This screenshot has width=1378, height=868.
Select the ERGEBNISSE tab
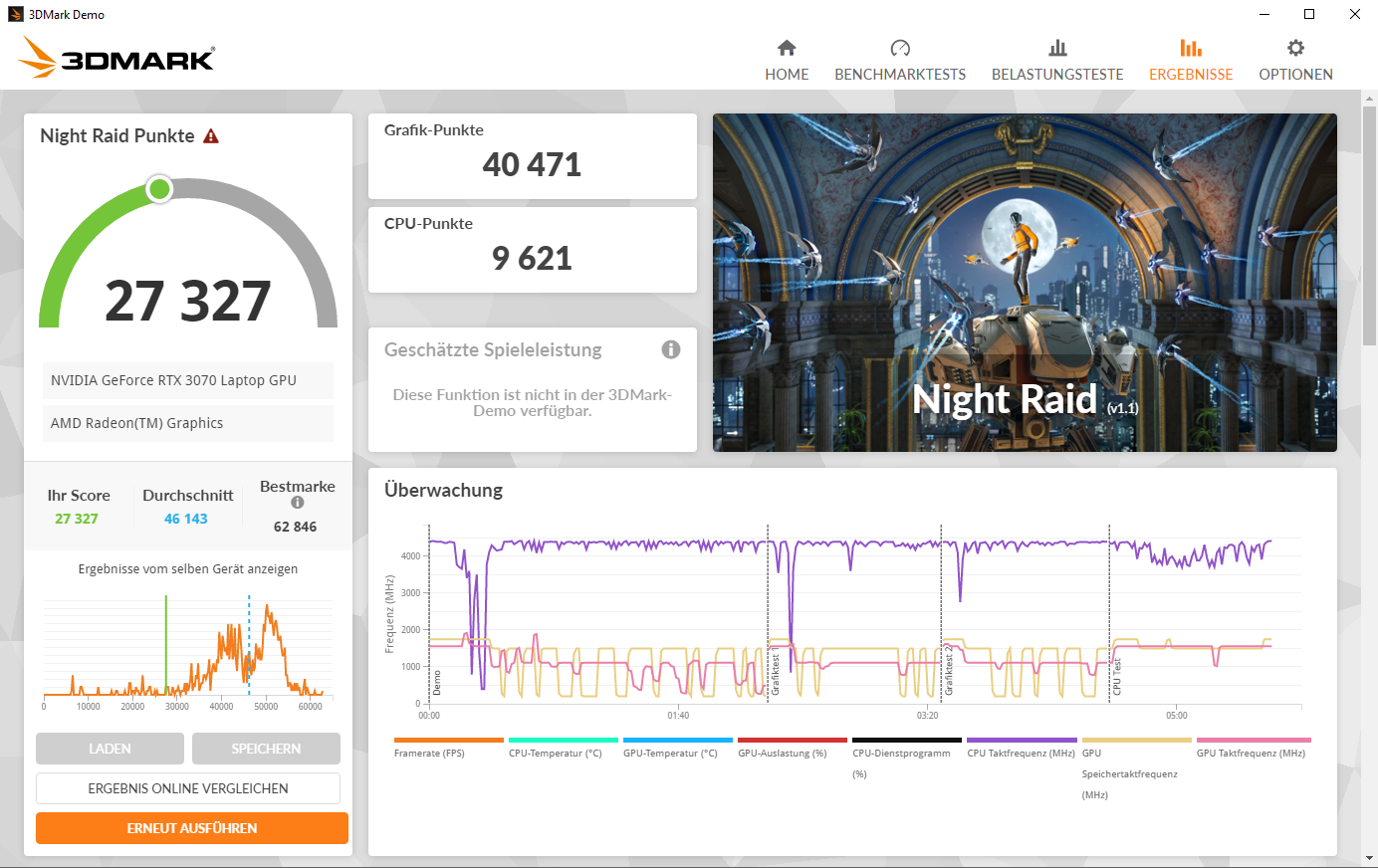[1191, 61]
